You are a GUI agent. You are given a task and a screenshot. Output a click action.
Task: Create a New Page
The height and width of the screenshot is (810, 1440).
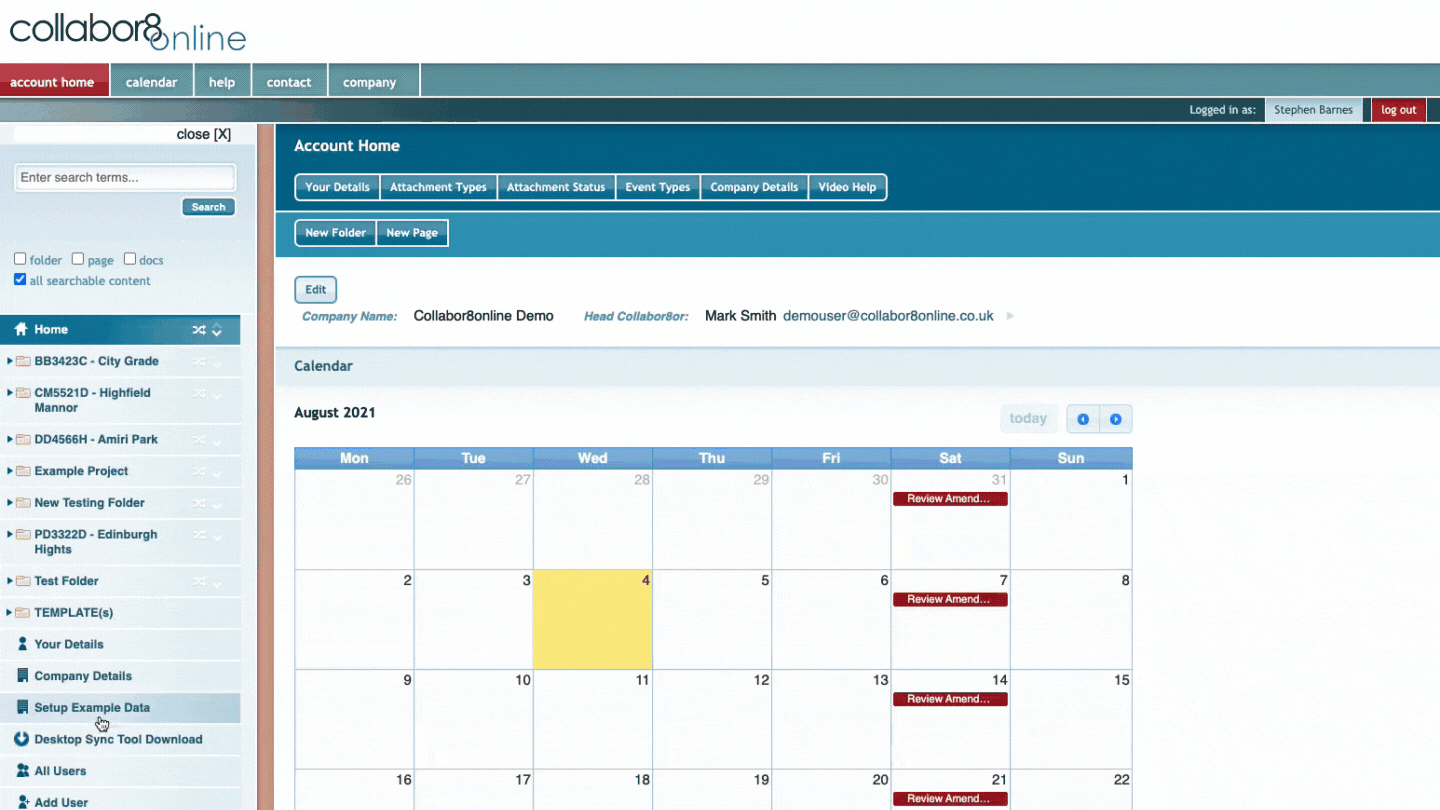click(412, 233)
